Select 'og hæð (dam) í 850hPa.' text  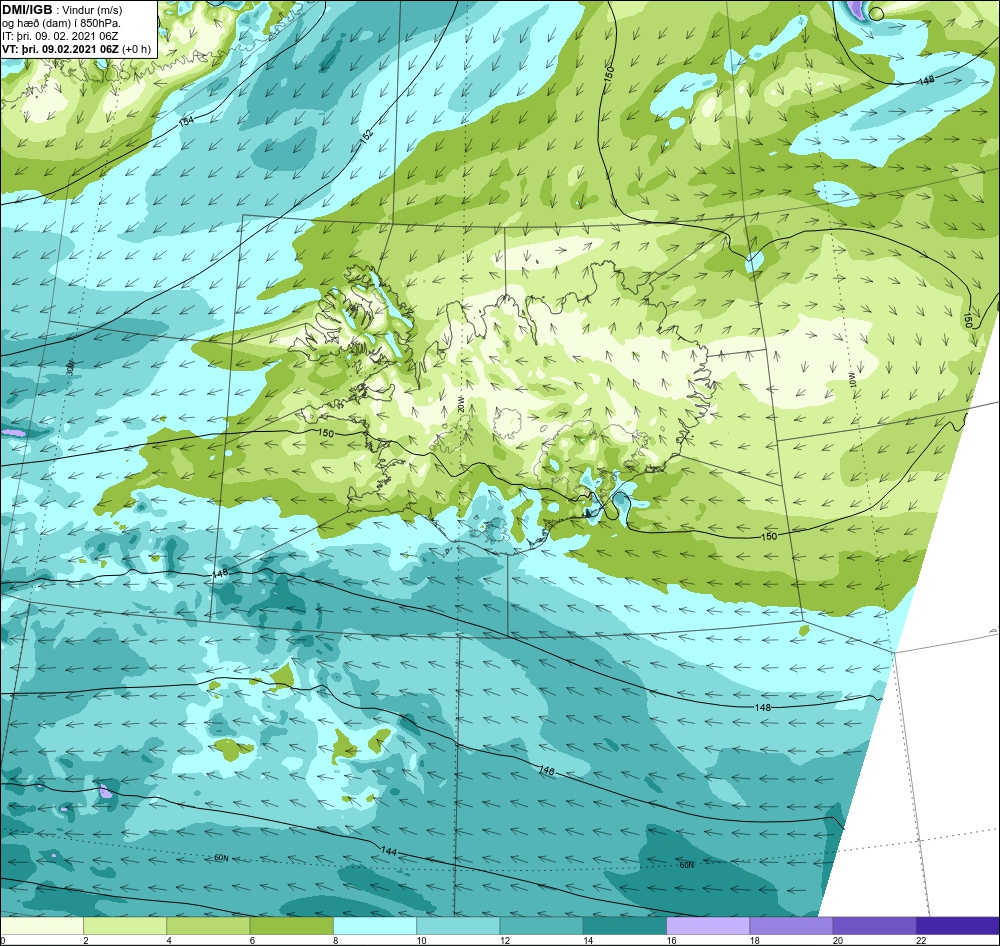point(61,23)
